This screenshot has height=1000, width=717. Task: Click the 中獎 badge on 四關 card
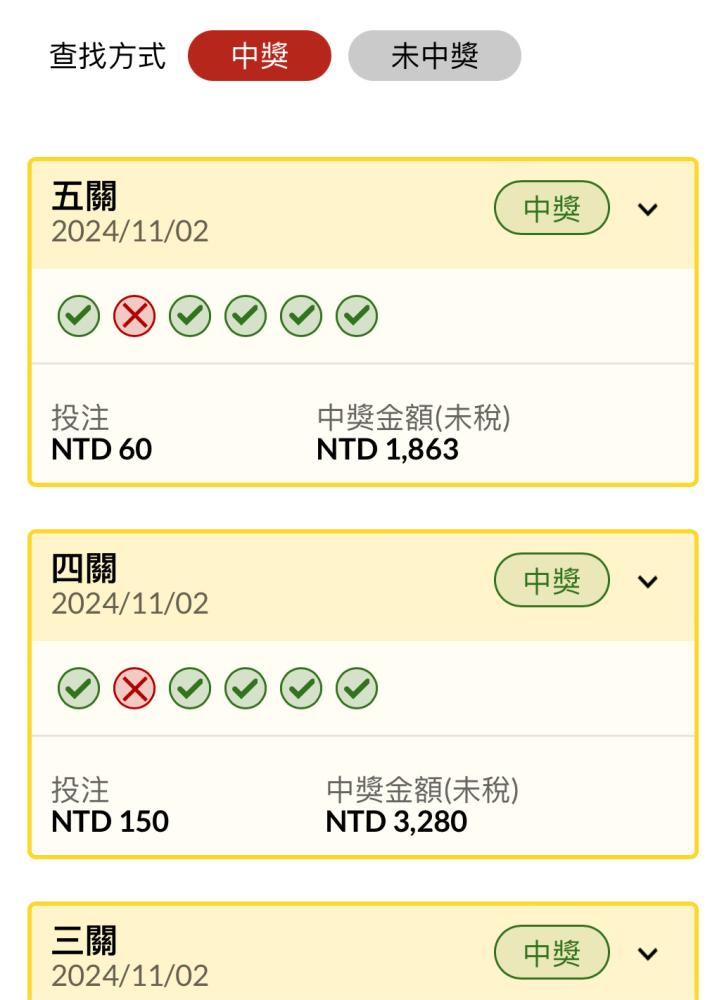pyautogui.click(x=552, y=580)
